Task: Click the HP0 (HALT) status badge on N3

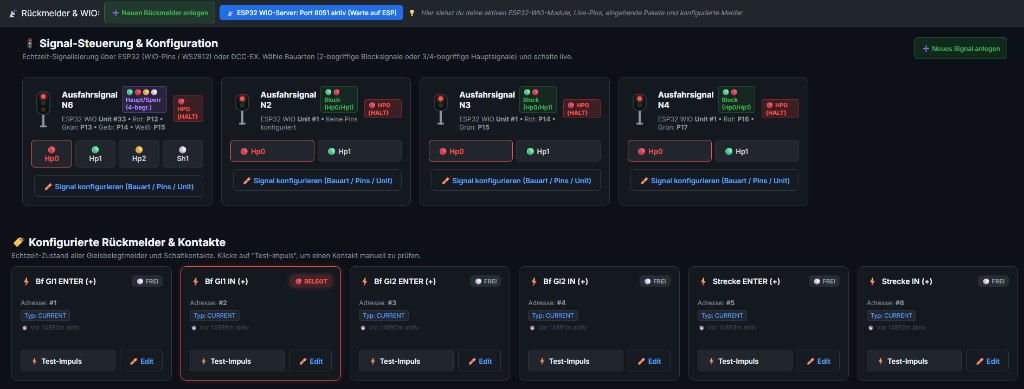Action: 581,108
